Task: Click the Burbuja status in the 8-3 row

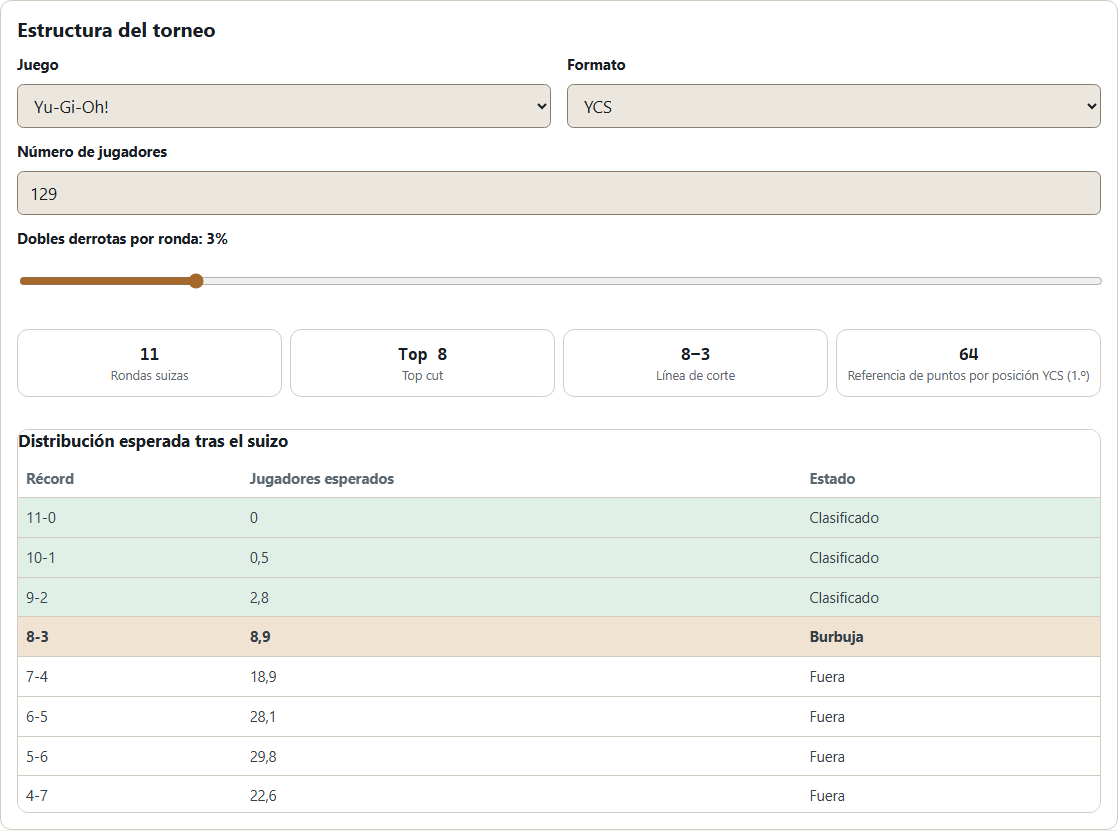Action: [x=836, y=637]
